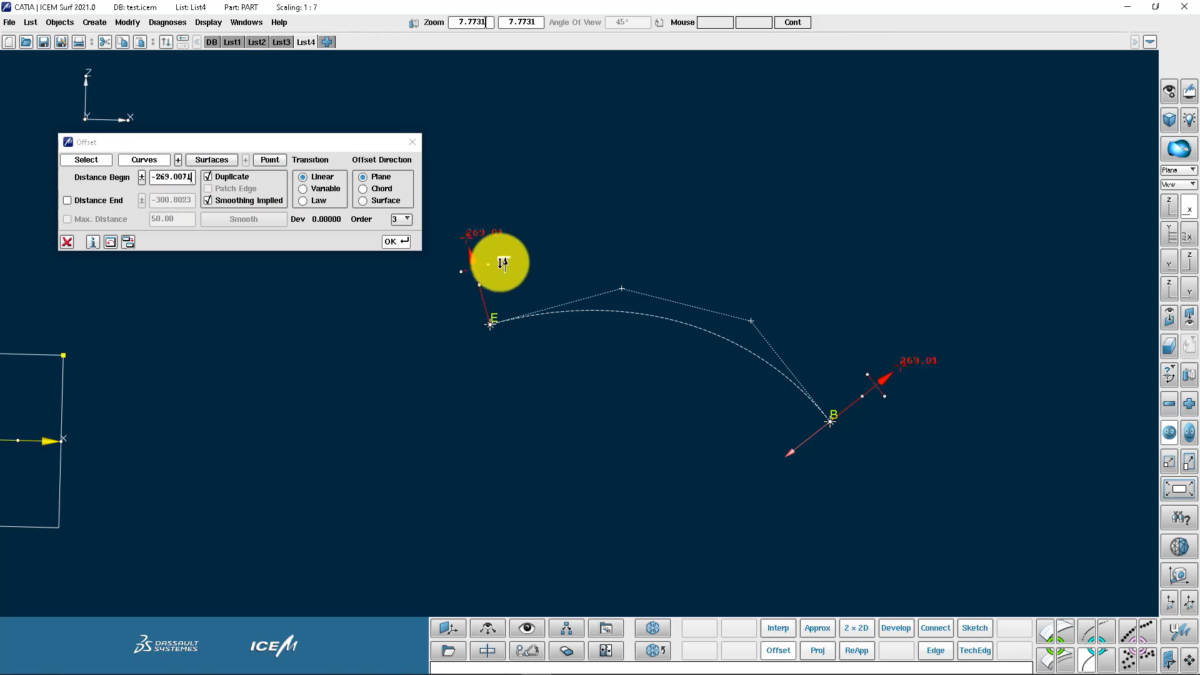Click the command input line at bottom
This screenshot has width=1200, height=675.
tap(731, 668)
